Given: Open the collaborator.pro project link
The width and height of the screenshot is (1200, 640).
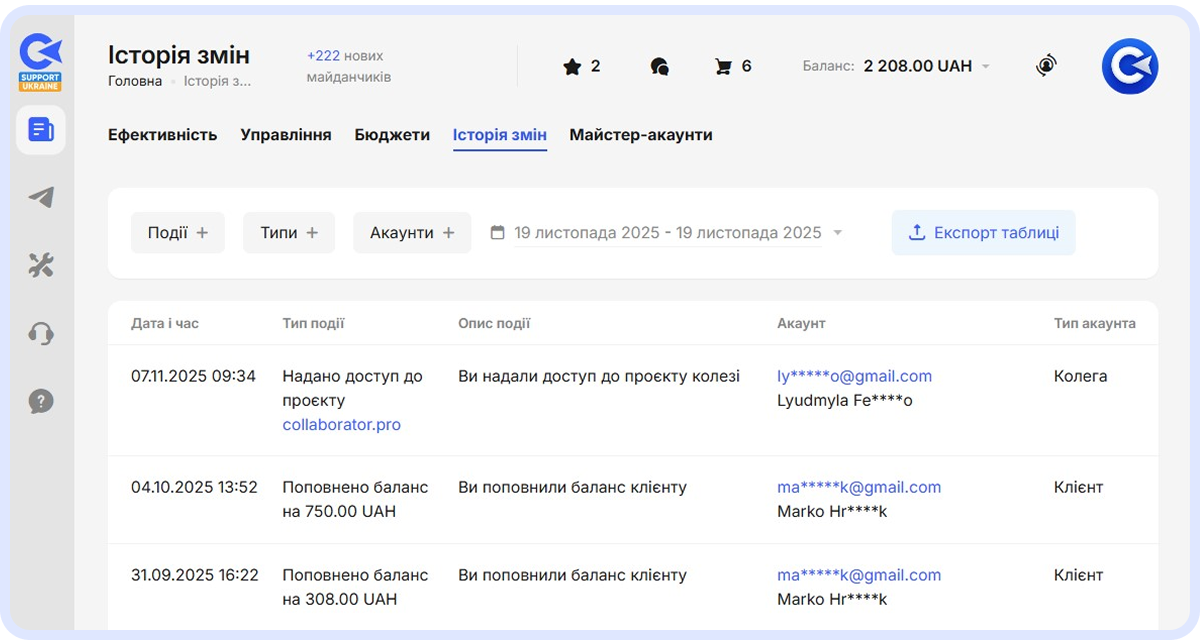Looking at the screenshot, I should 341,425.
